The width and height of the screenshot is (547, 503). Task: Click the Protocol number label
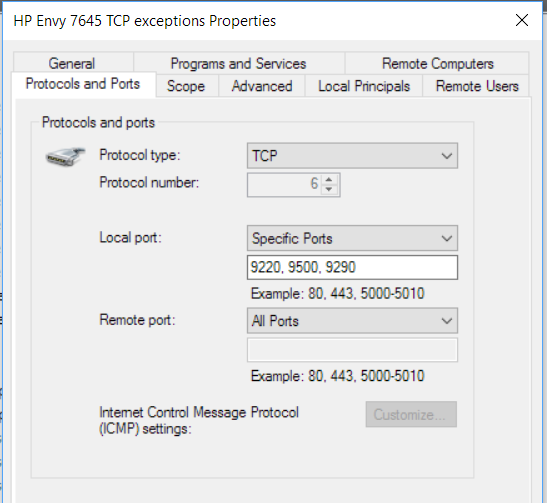point(149,182)
